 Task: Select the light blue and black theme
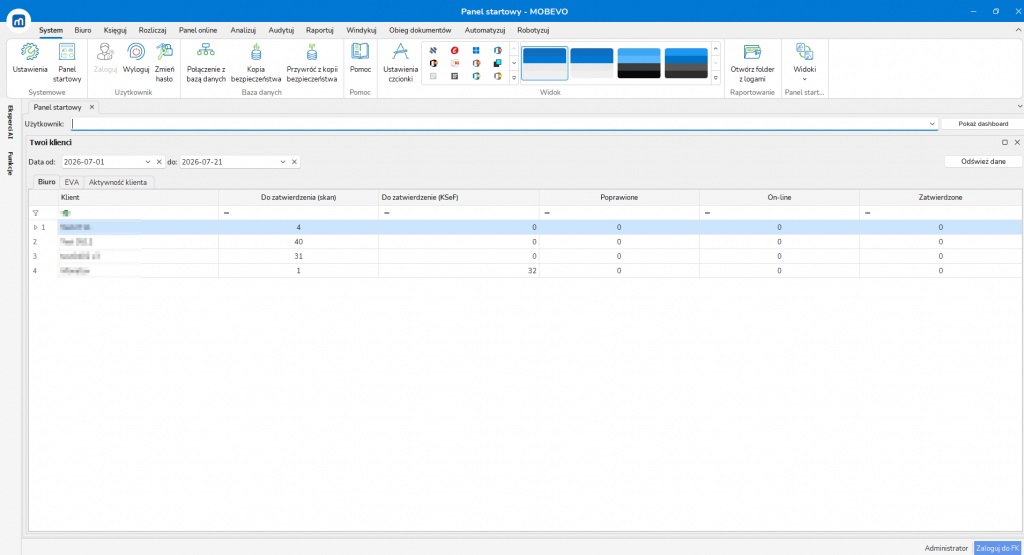click(639, 63)
